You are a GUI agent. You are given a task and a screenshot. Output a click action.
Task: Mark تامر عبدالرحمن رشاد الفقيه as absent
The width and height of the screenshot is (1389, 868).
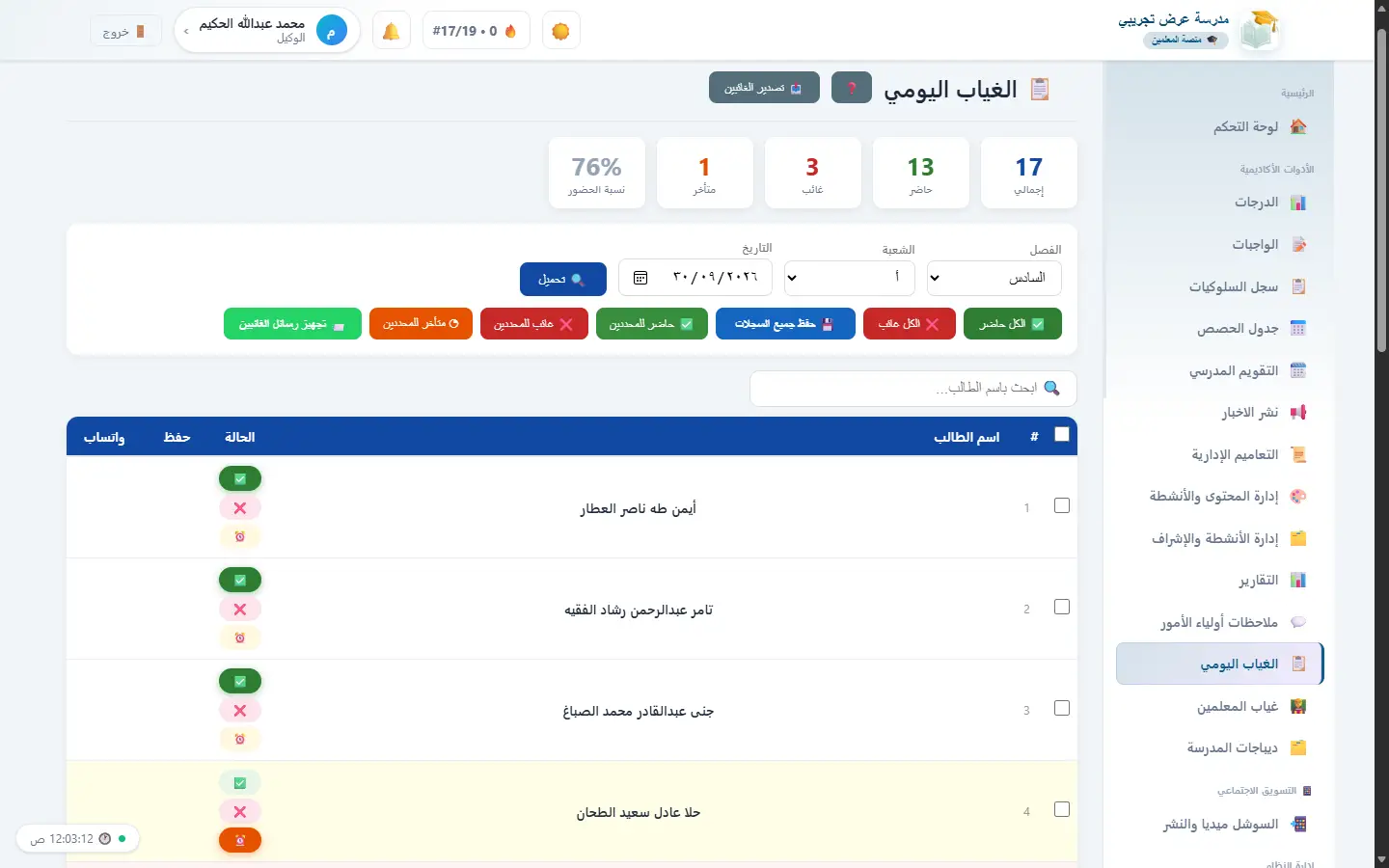click(x=240, y=610)
